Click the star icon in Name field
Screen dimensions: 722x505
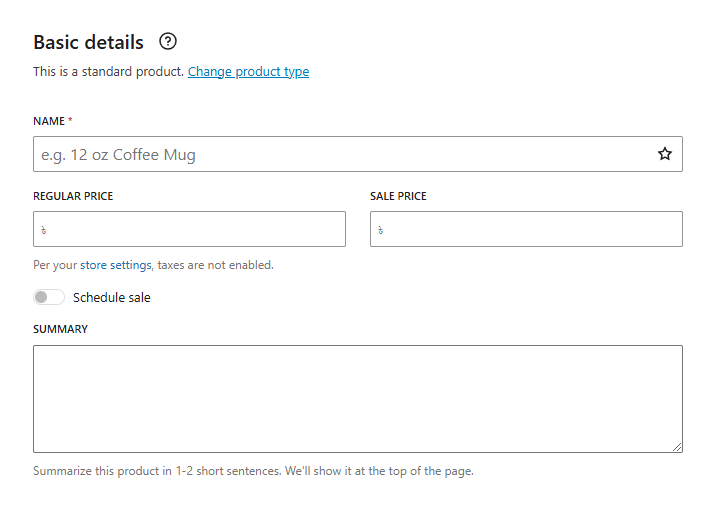click(665, 154)
